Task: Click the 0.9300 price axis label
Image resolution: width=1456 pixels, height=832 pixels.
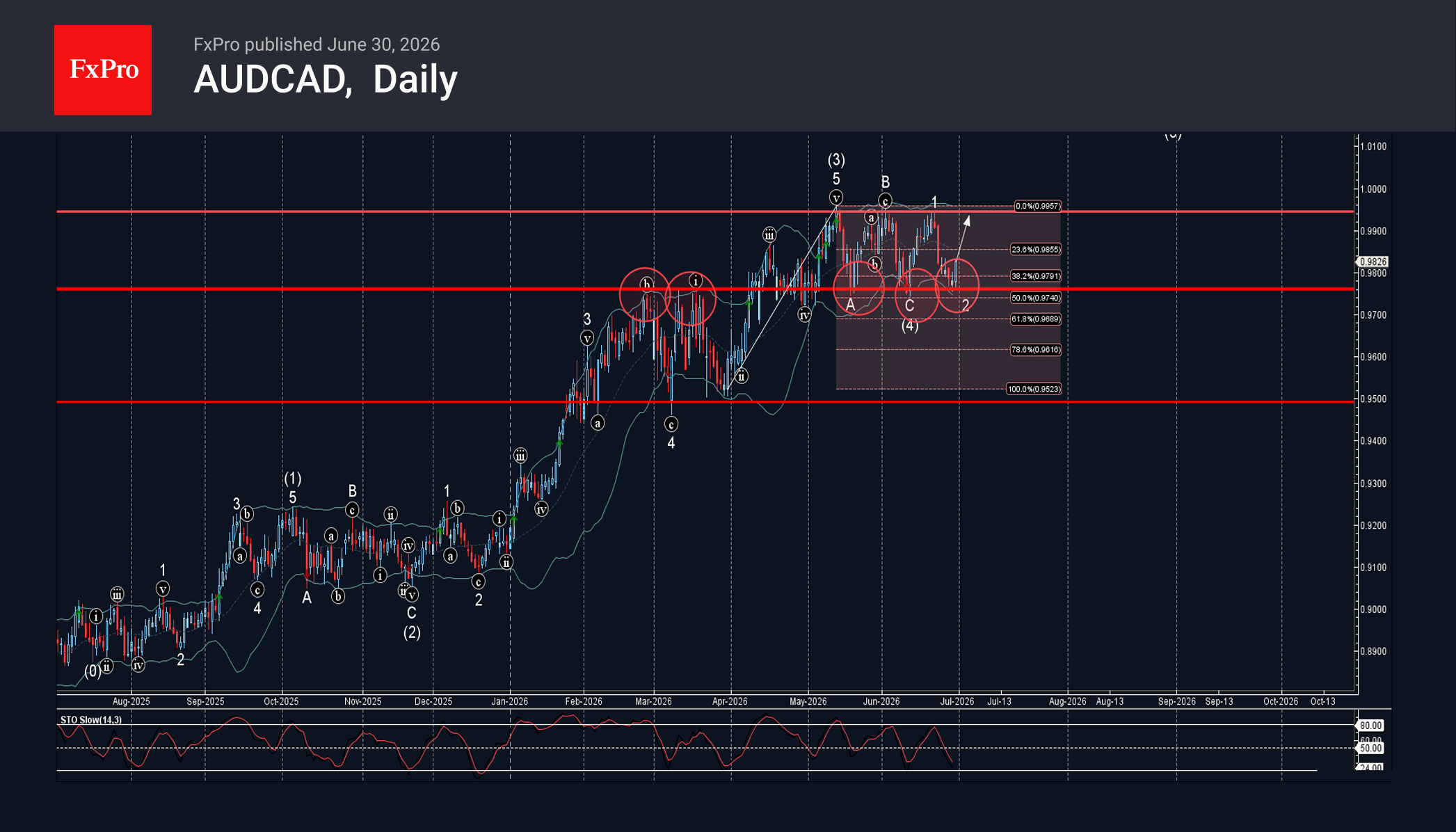Action: click(1373, 483)
